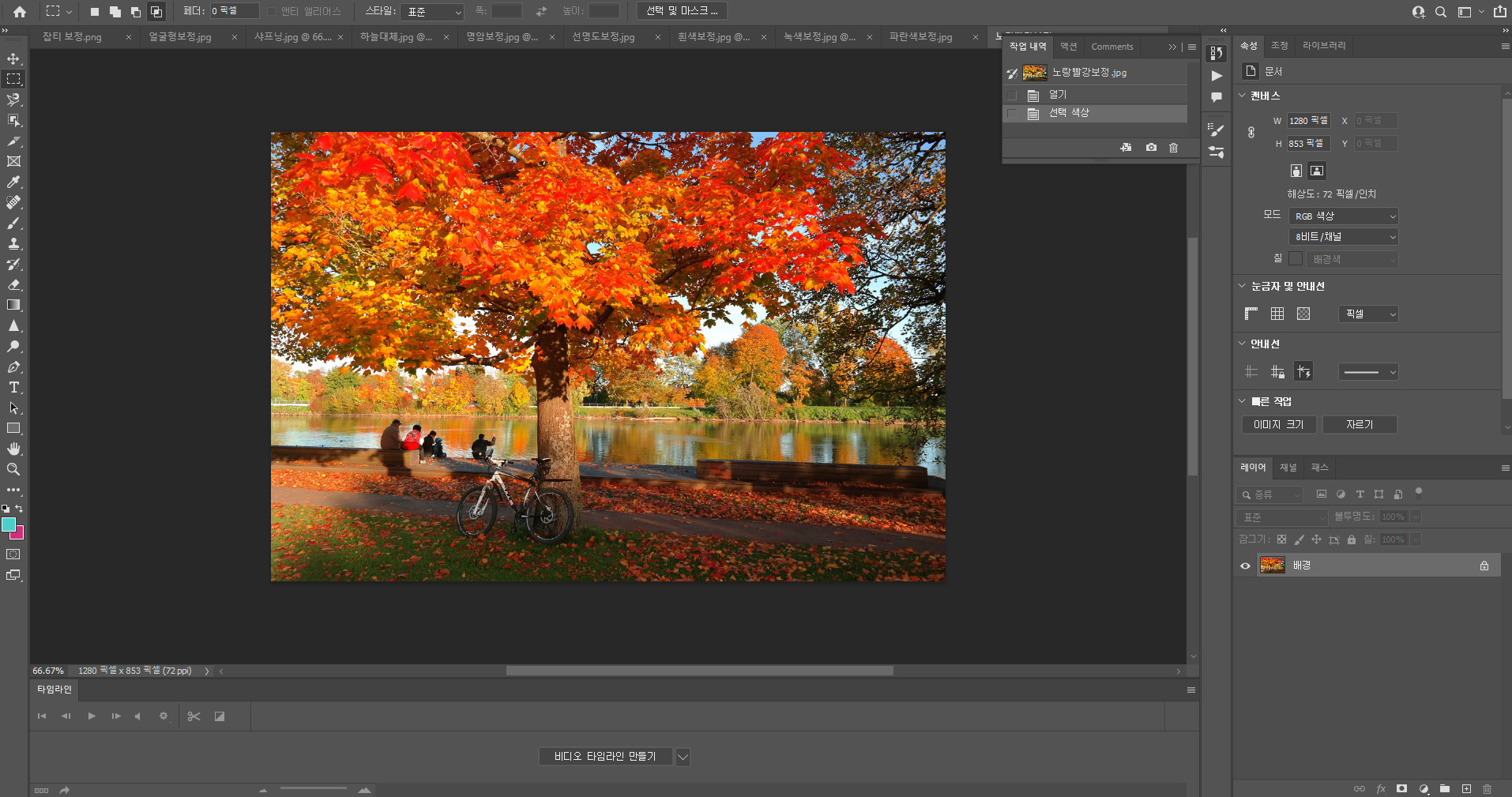The height and width of the screenshot is (797, 1512).
Task: Open the 액션 panel tab
Action: click(1069, 47)
